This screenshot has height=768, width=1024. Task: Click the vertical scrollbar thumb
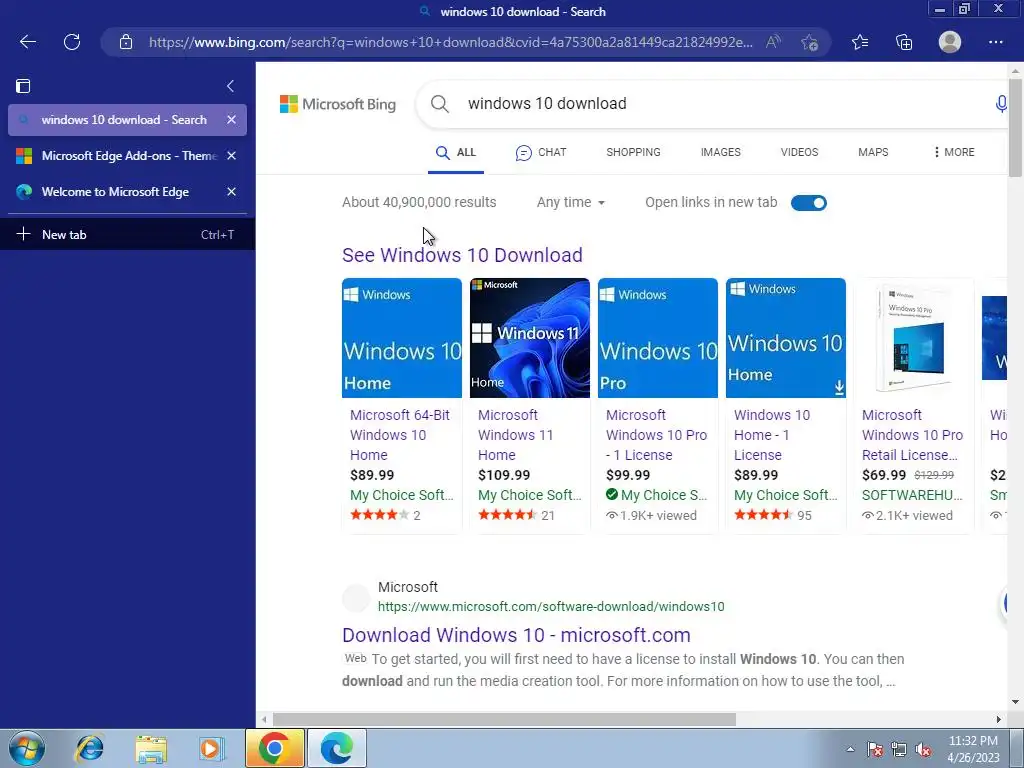pos(1015,127)
